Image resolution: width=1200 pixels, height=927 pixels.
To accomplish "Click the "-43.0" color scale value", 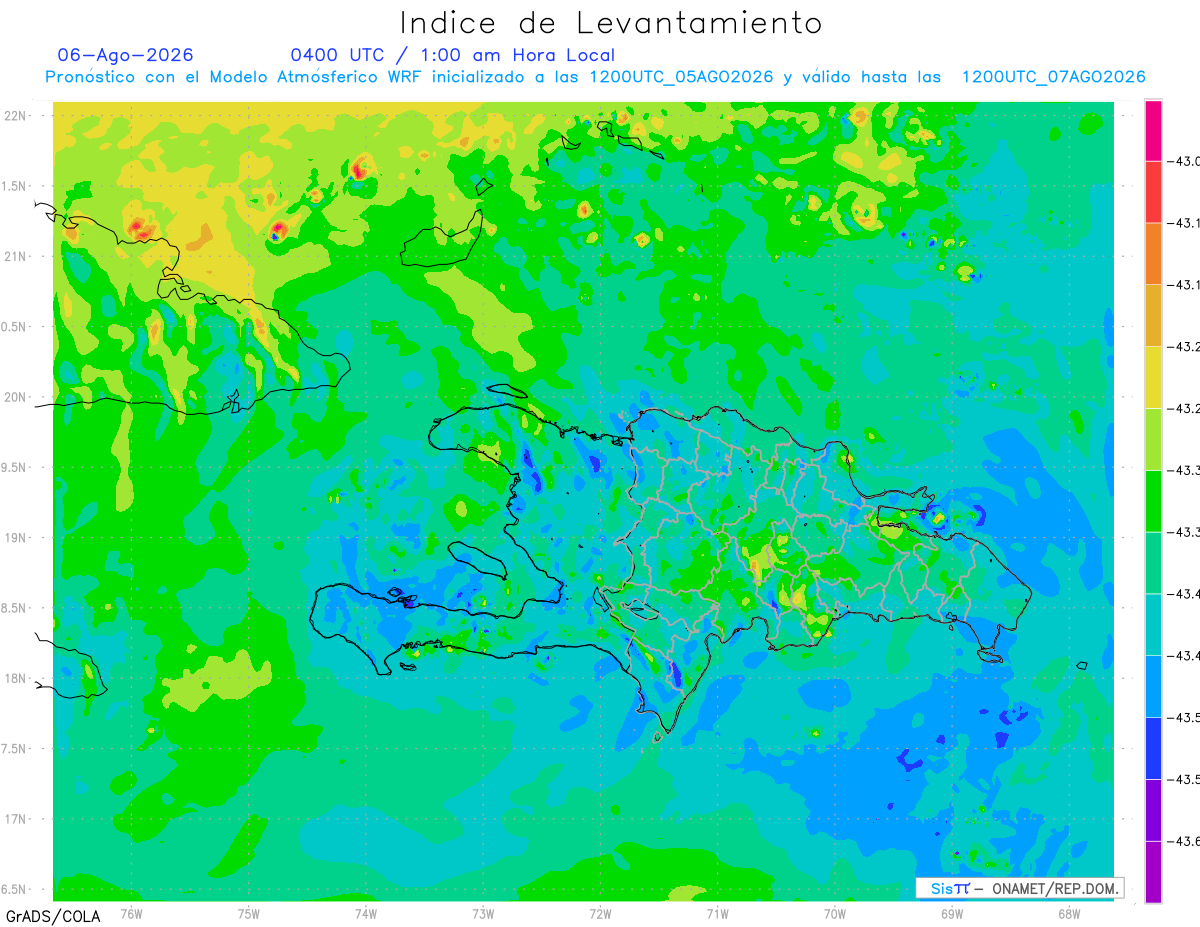I will pyautogui.click(x=1186, y=162).
